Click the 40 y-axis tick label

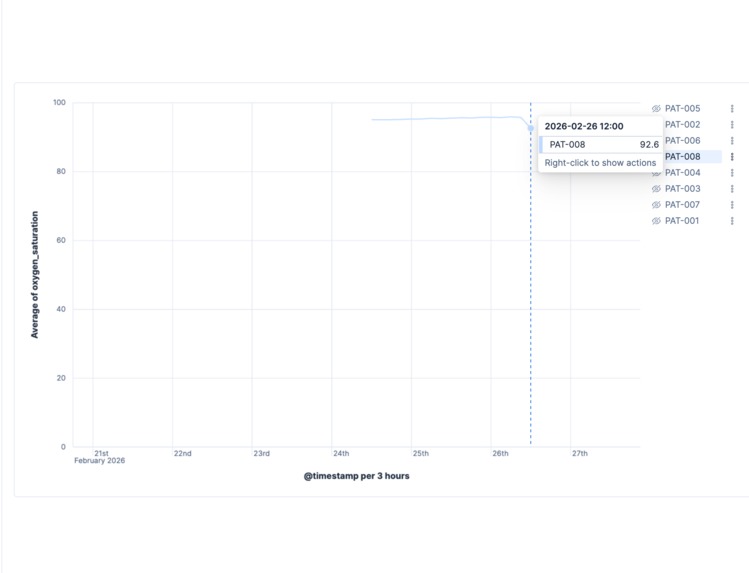(x=61, y=309)
